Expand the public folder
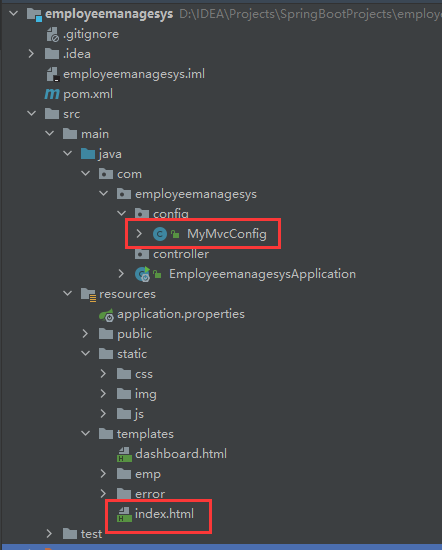 tap(85, 334)
